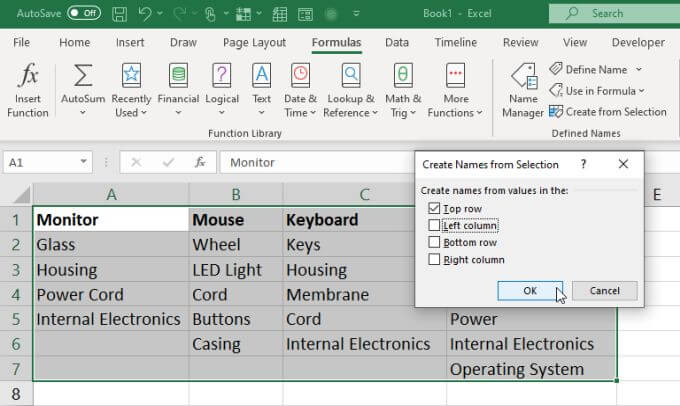Image resolution: width=680 pixels, height=406 pixels.
Task: Open the Name Box dropdown arrow
Action: click(84, 162)
